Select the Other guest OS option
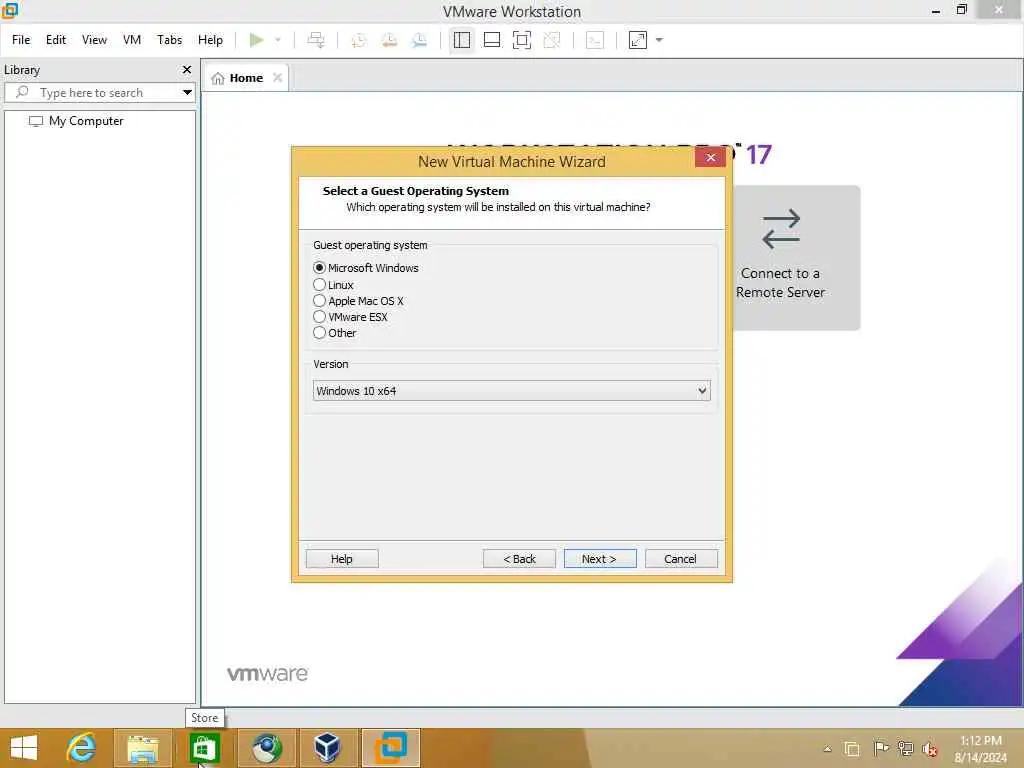The width and height of the screenshot is (1024, 768). pos(319,332)
